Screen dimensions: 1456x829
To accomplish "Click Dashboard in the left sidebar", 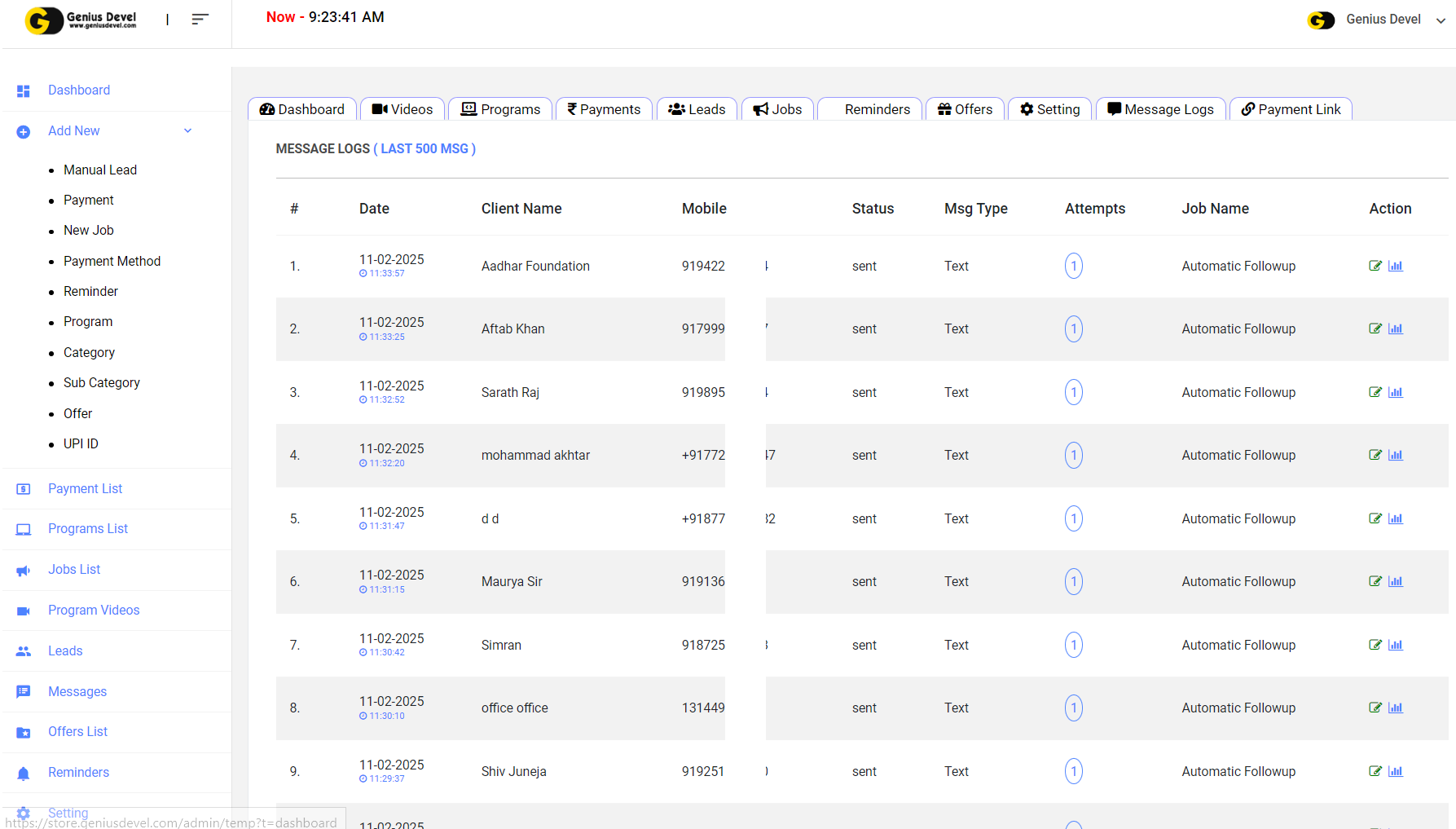I will 79,90.
